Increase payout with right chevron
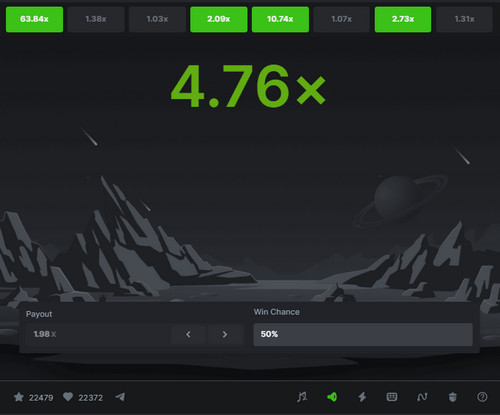This screenshot has width=500, height=415. 225,334
